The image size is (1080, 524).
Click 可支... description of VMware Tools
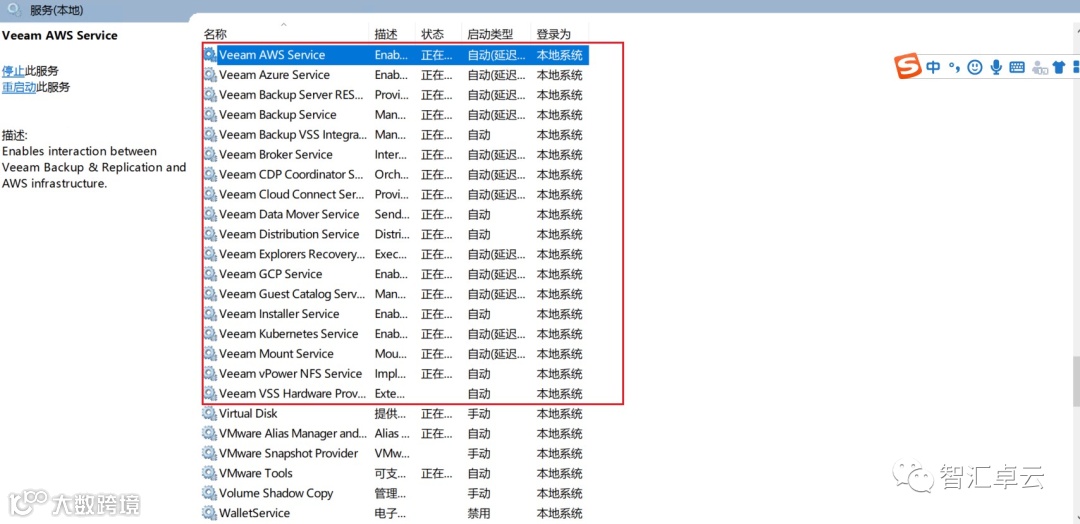[391, 474]
